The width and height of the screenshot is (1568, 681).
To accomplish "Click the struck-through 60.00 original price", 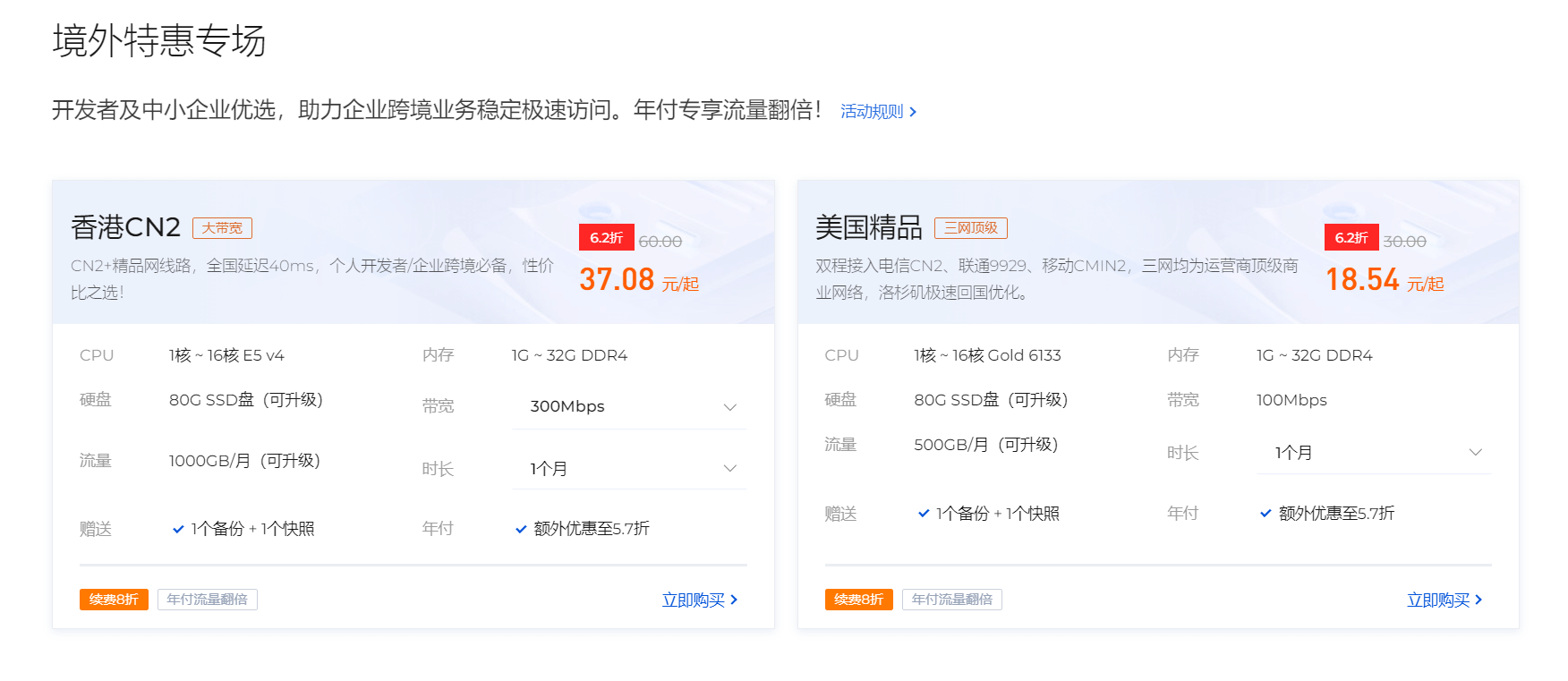I will coord(660,242).
